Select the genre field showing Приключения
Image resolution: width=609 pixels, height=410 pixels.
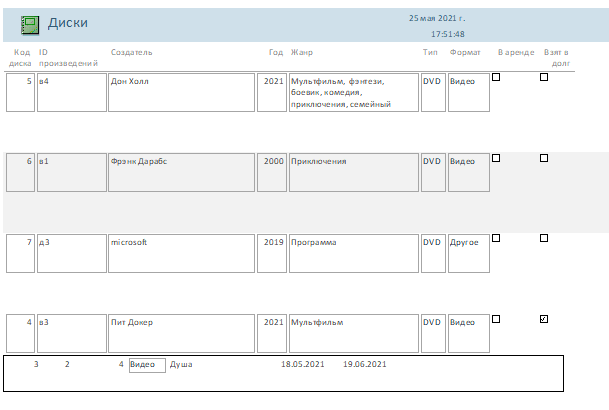click(353, 171)
